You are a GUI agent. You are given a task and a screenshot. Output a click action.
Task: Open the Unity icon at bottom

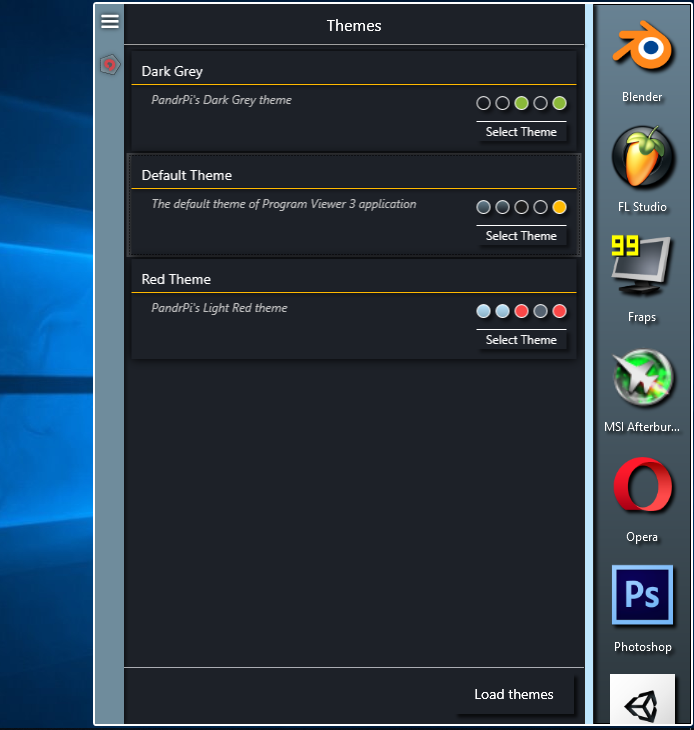coord(642,700)
